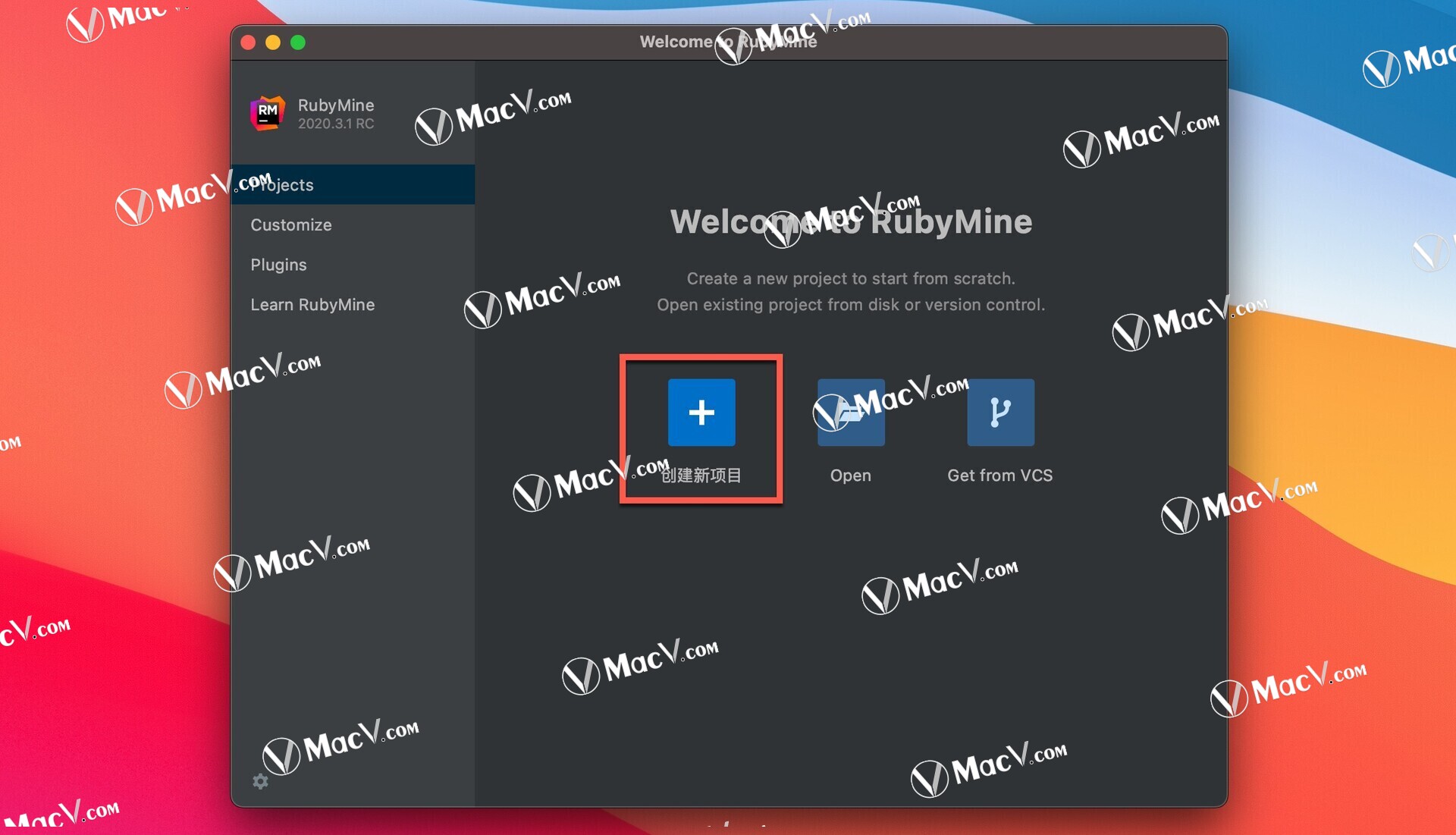Click the blue plus new project icon

[701, 413]
